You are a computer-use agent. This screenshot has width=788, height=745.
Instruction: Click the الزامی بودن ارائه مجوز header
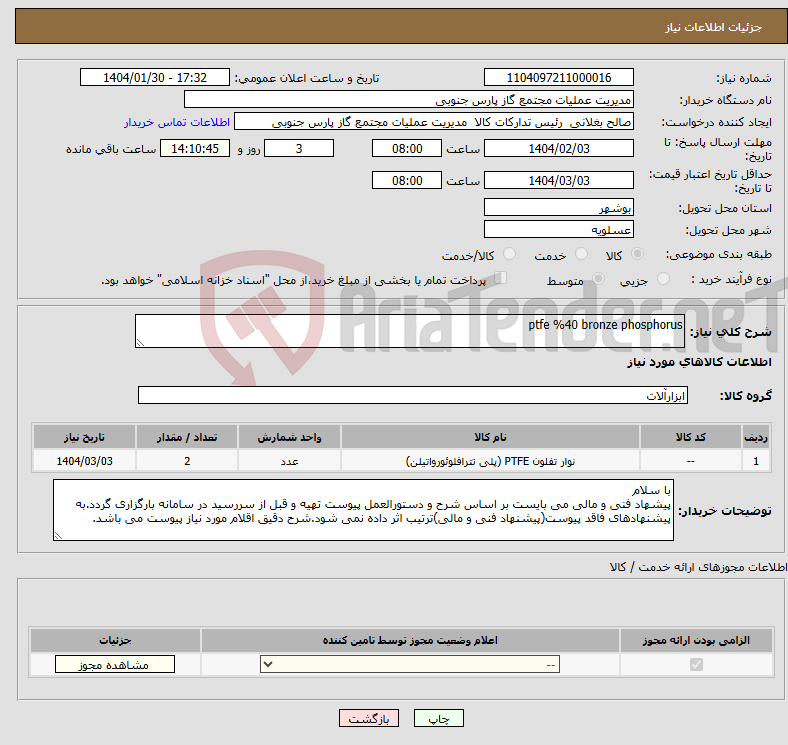(696, 640)
